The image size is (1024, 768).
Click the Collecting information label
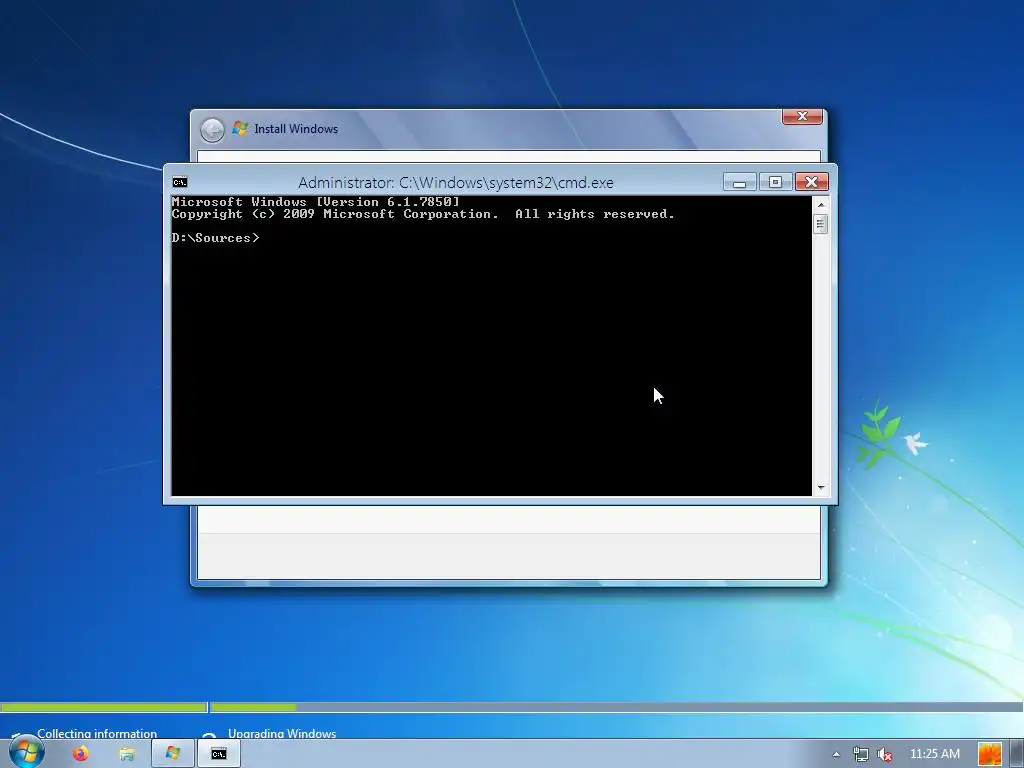[x=97, y=733]
